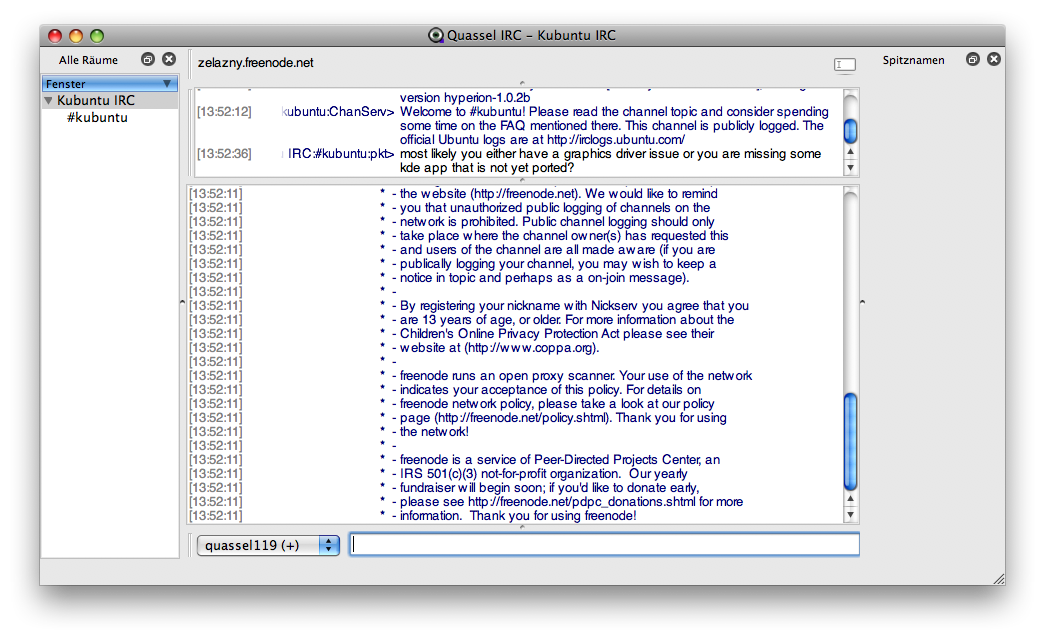Viewport: 1045px width, 640px height.
Task: Open the freenode policy.shtml link
Action: pyautogui.click(x=523, y=418)
